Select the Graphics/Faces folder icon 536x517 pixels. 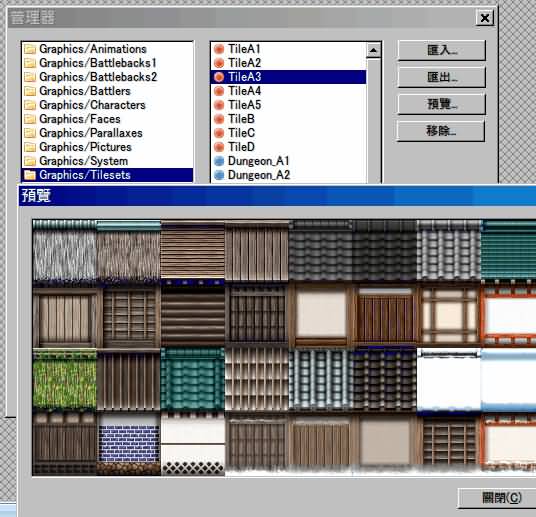click(x=30, y=119)
